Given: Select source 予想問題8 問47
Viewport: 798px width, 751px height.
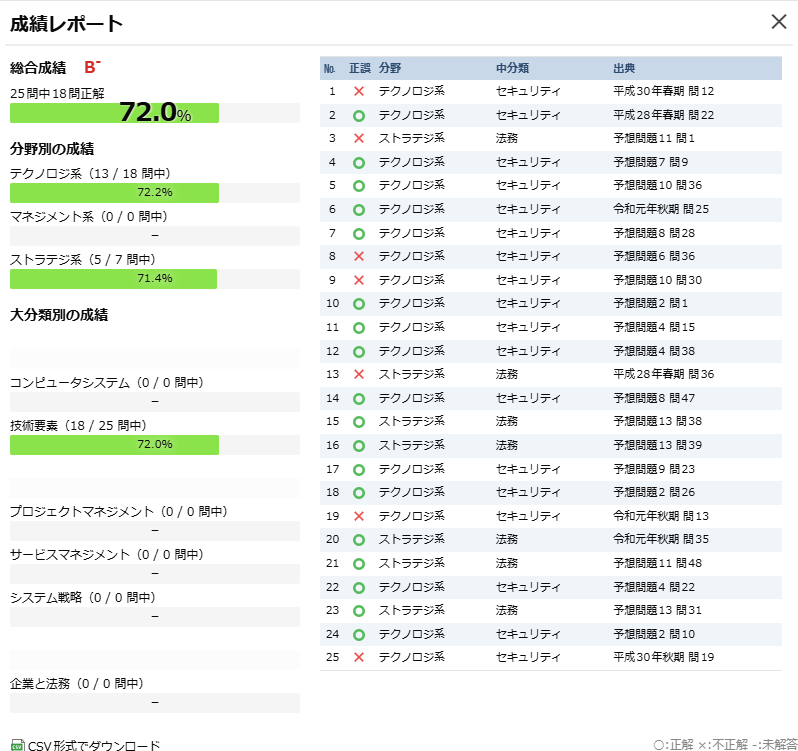Looking at the screenshot, I should pos(654,398).
